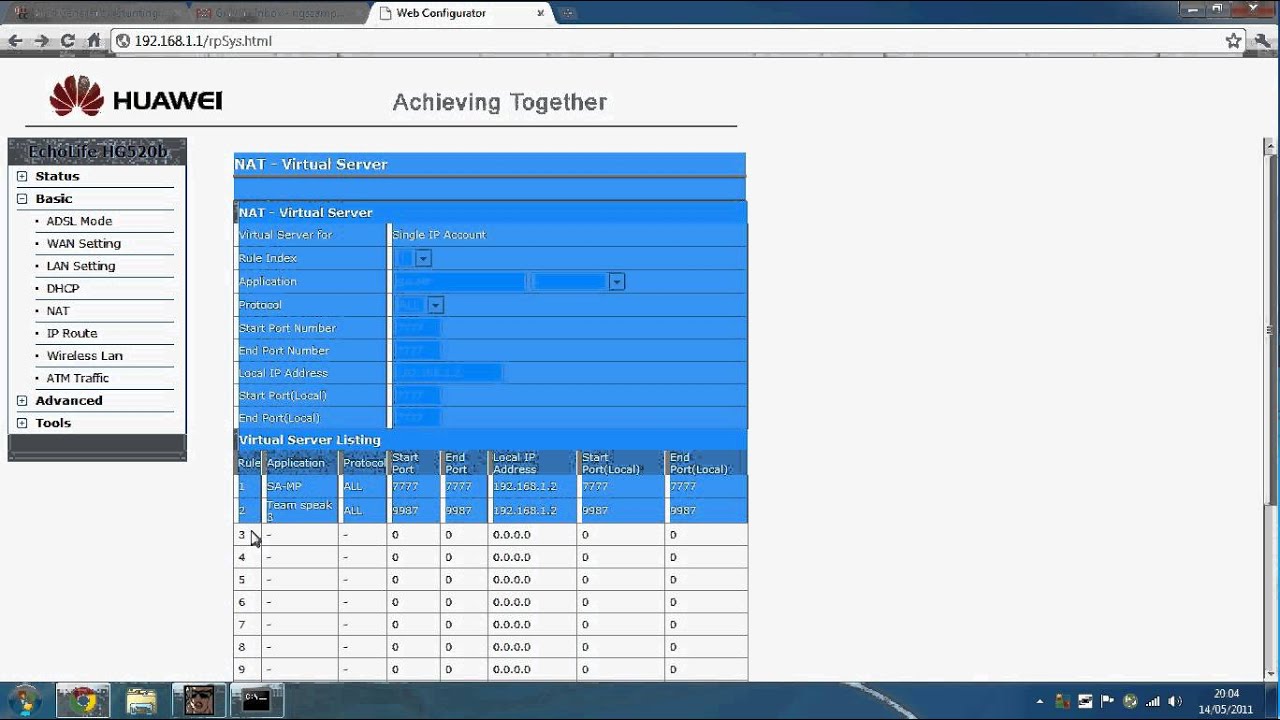Image resolution: width=1280 pixels, height=720 pixels.
Task: Open the Windows Start menu
Action: pyautogui.click(x=24, y=700)
